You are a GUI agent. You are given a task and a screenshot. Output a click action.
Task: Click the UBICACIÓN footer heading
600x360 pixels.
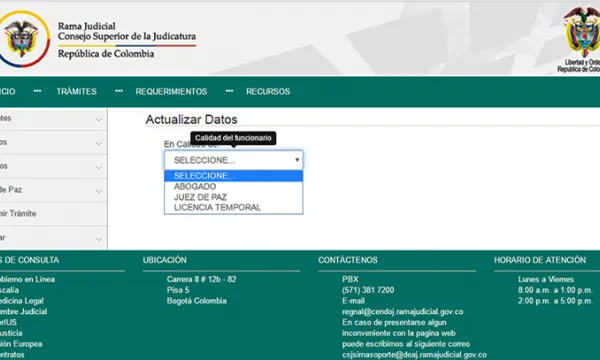[165, 260]
